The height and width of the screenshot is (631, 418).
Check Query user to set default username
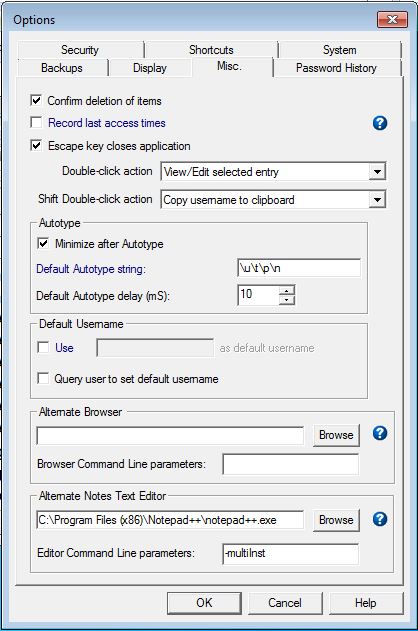click(x=43, y=378)
